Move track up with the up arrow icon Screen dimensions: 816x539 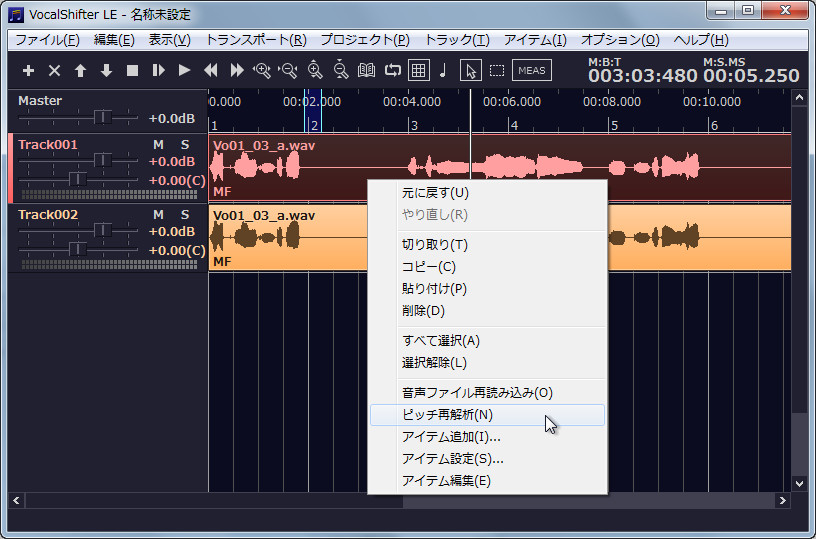tap(80, 70)
